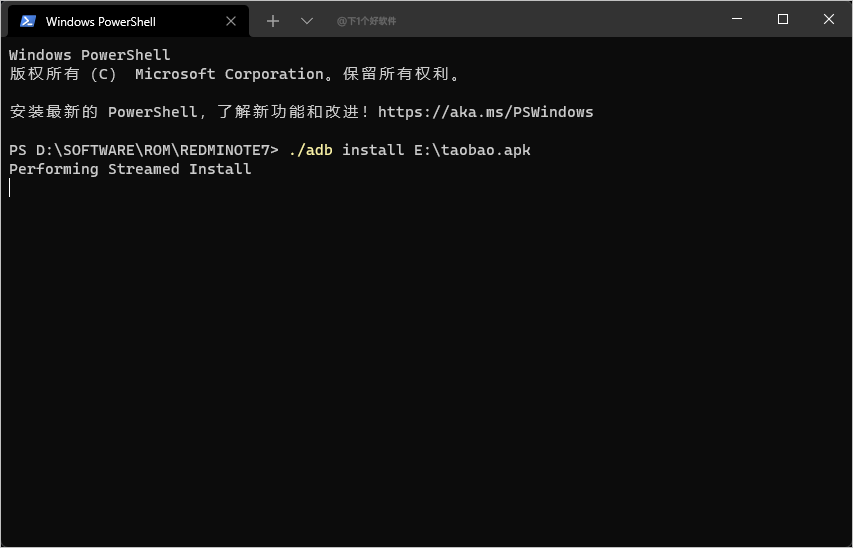The image size is (853, 548).
Task: Open a new tab with the plus button
Action: click(273, 21)
